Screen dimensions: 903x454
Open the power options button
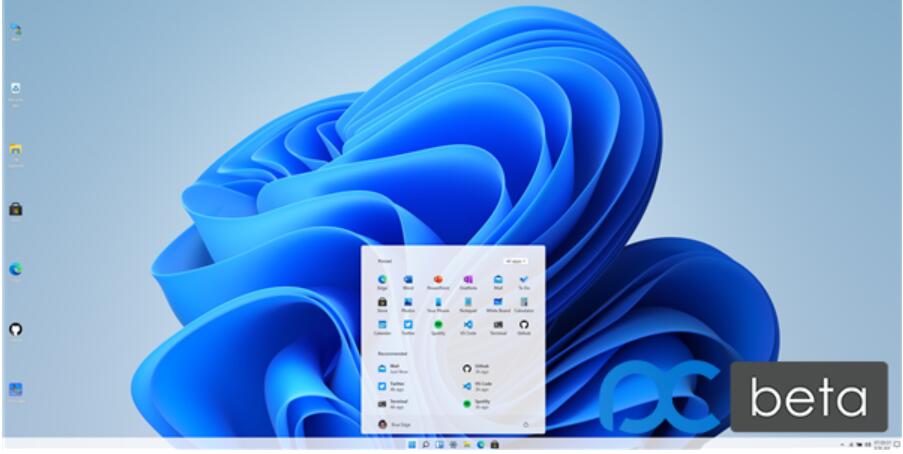pyautogui.click(x=525, y=425)
